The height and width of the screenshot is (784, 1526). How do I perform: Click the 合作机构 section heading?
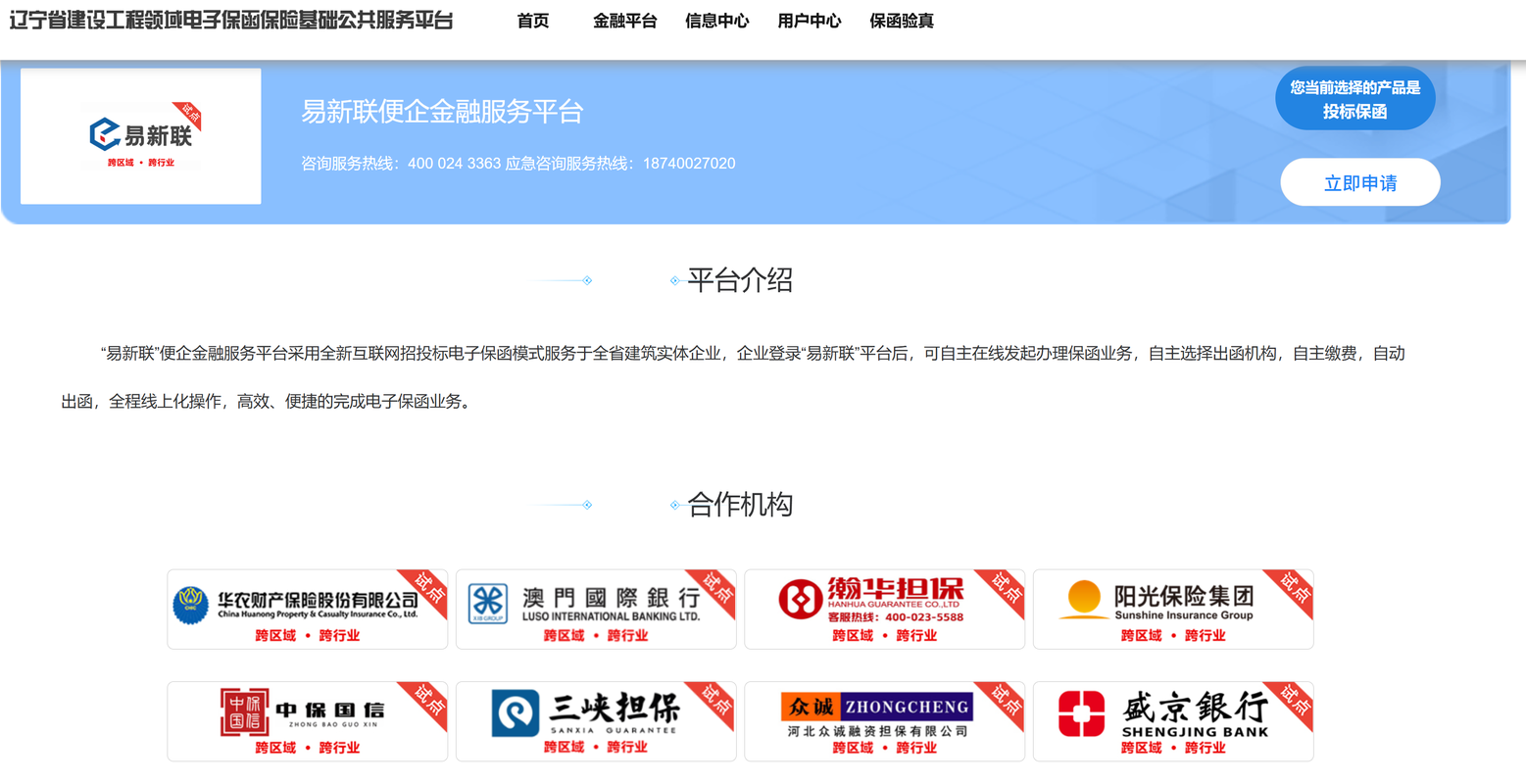(x=740, y=505)
